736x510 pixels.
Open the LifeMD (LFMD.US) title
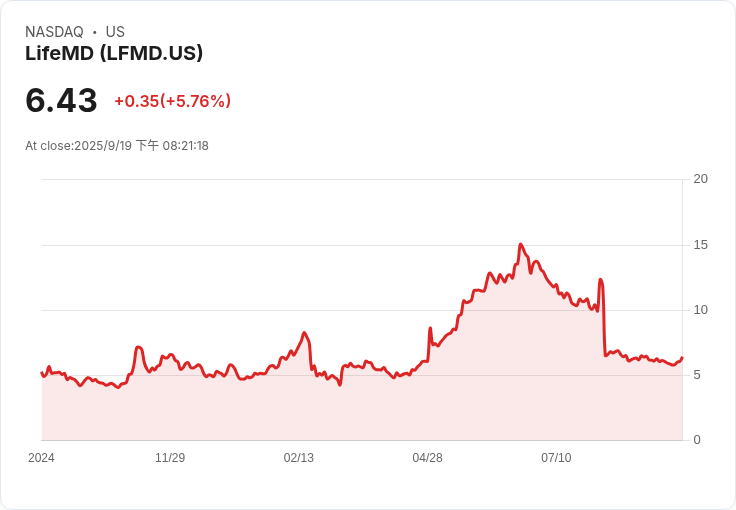[114, 54]
